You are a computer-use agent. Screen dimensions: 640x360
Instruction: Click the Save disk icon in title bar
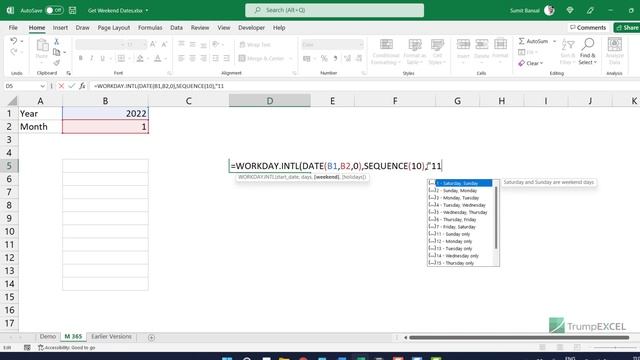pyautogui.click(x=73, y=10)
